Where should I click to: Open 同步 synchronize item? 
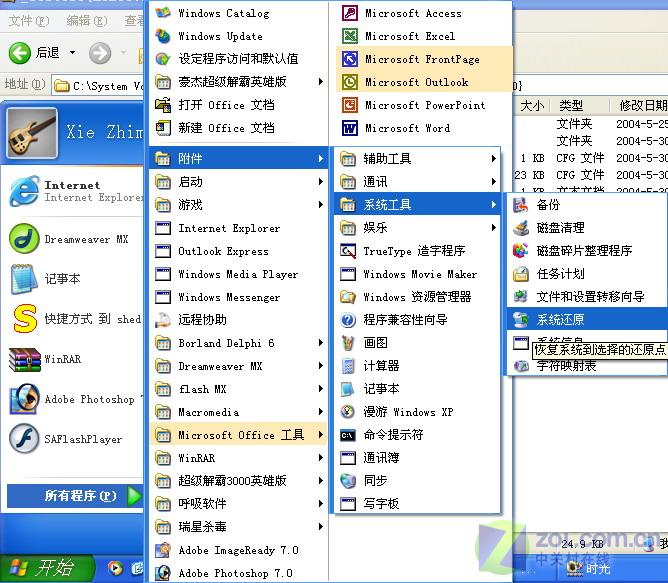tap(417, 481)
